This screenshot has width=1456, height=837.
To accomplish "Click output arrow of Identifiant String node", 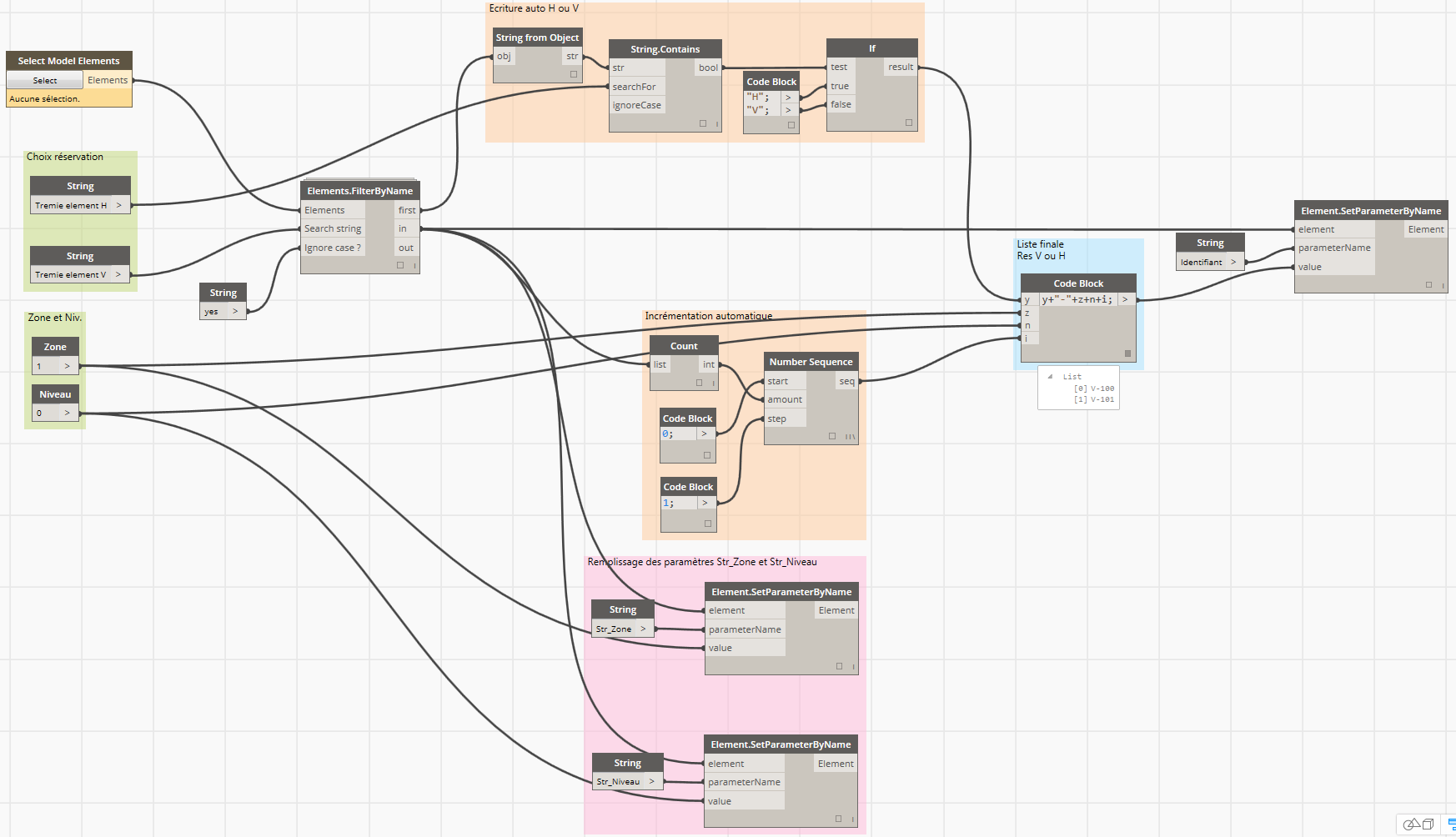I will (x=1233, y=262).
